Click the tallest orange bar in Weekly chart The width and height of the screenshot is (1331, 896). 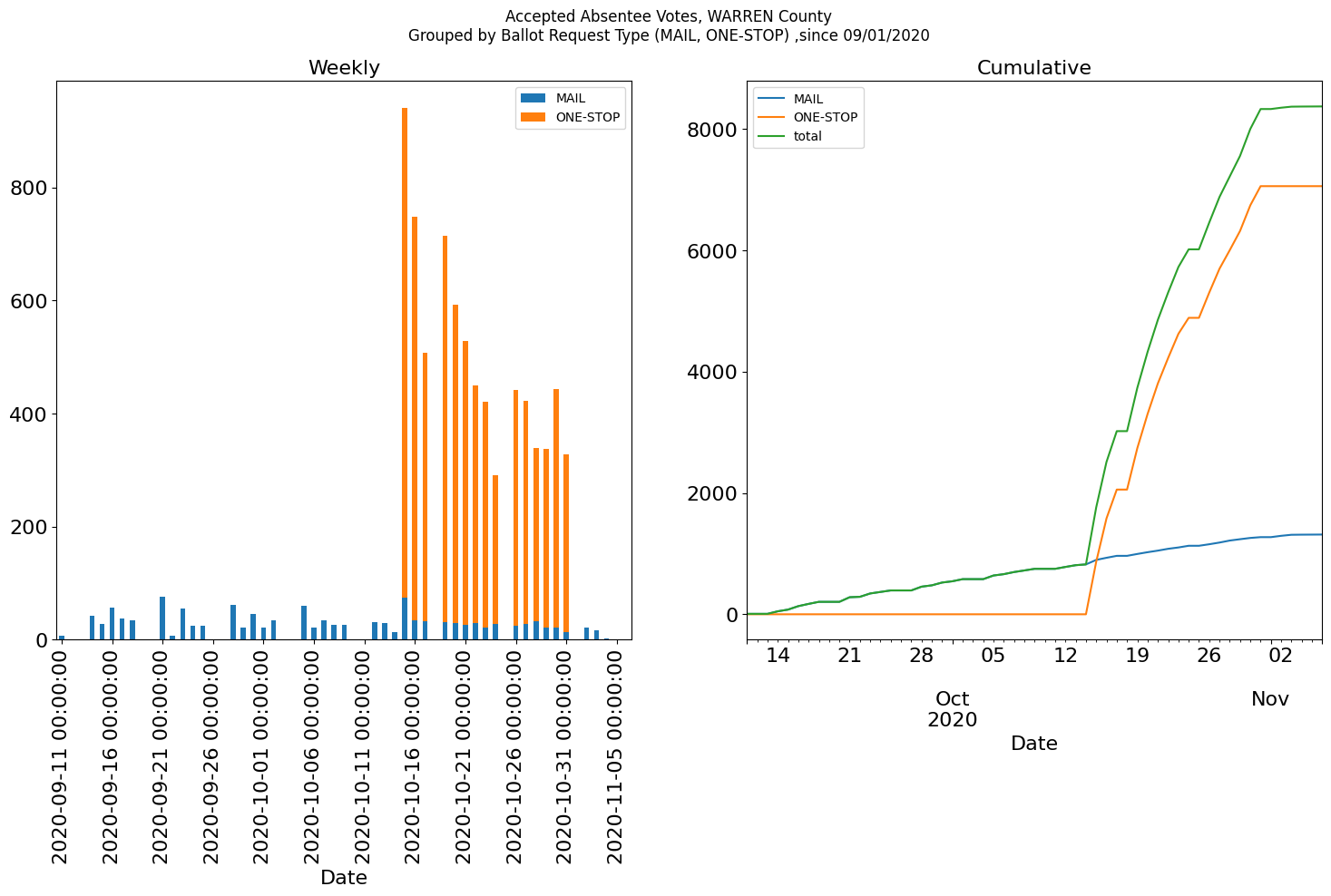(405, 353)
